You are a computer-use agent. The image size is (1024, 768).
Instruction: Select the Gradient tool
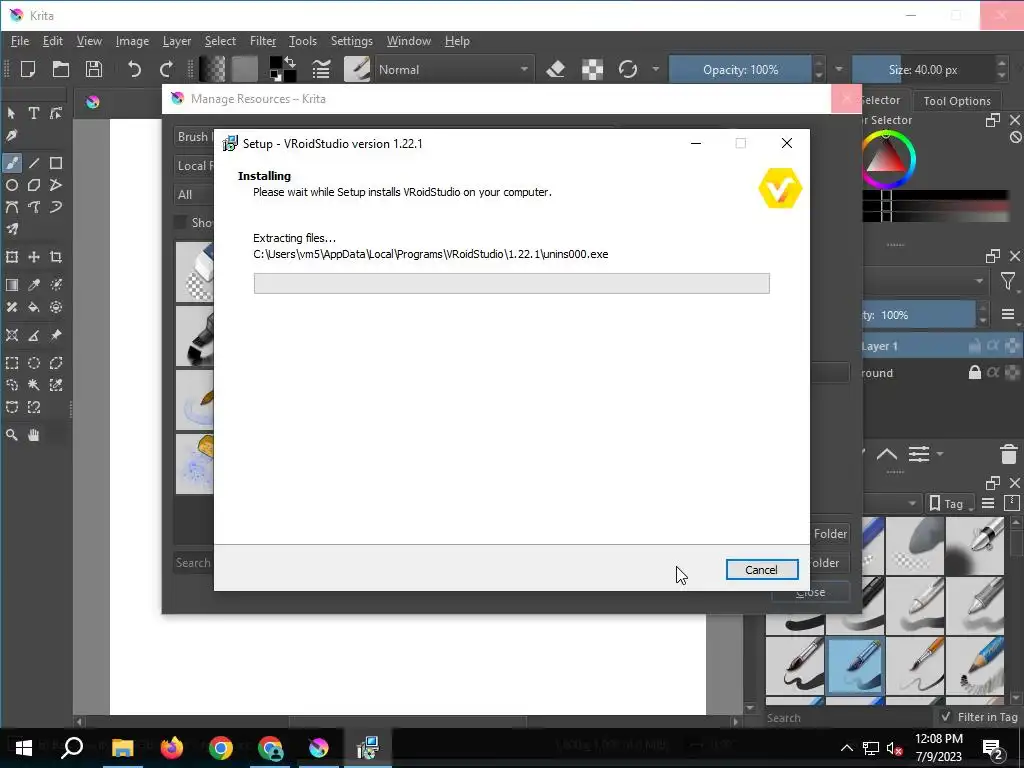click(x=12, y=285)
